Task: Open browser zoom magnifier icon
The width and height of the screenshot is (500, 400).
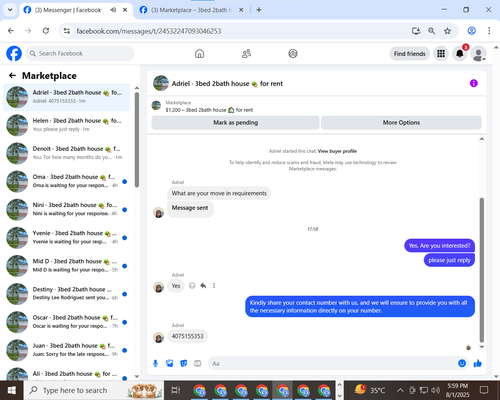Action: [x=432, y=31]
